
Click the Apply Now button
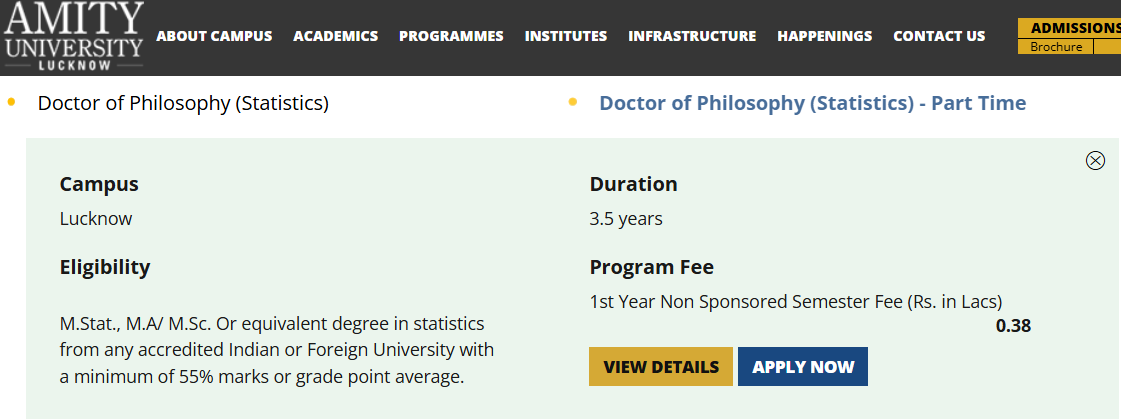pyautogui.click(x=802, y=367)
